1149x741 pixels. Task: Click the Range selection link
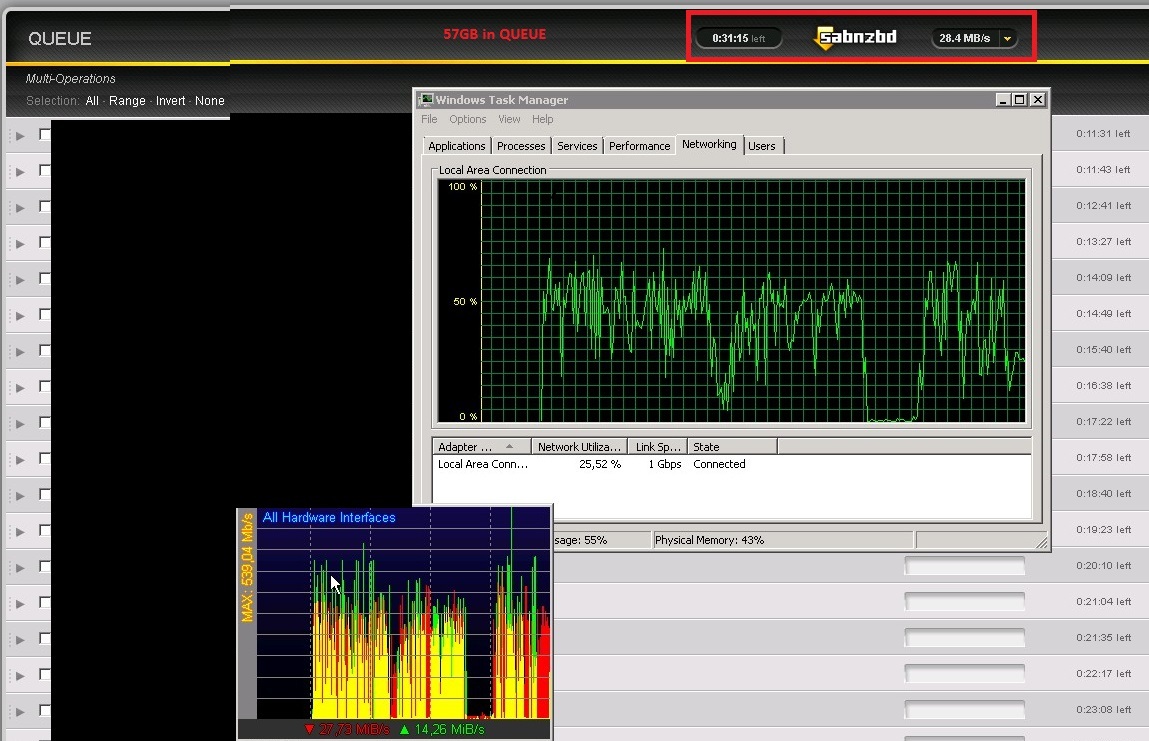[x=128, y=100]
